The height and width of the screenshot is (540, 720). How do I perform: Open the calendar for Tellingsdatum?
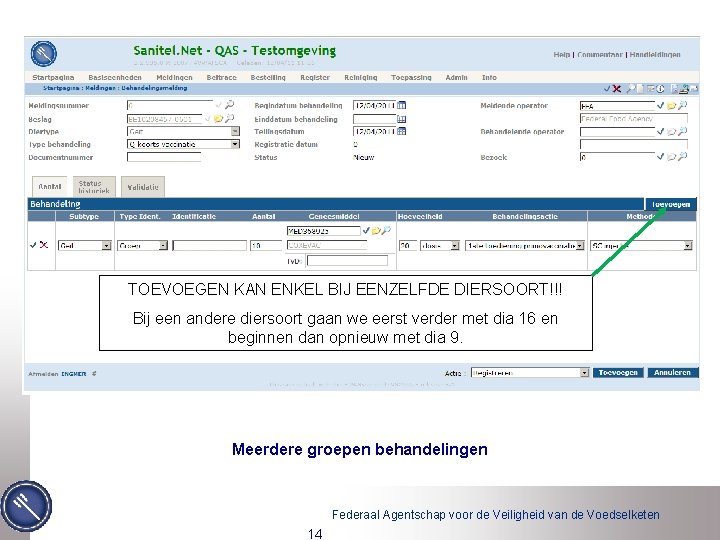401,131
